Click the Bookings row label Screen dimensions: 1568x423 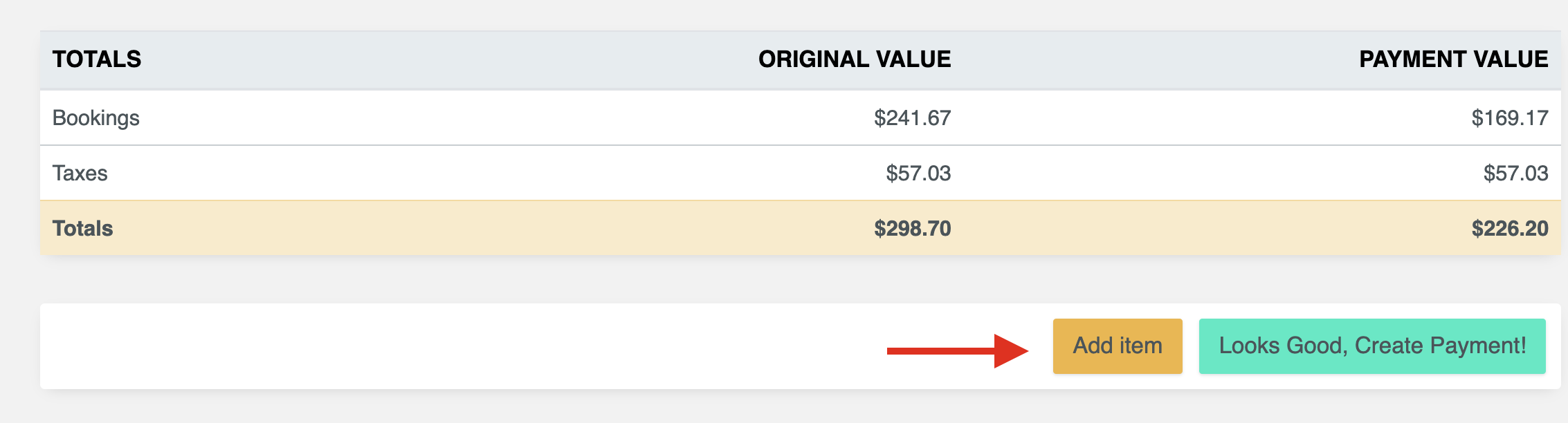click(96, 118)
